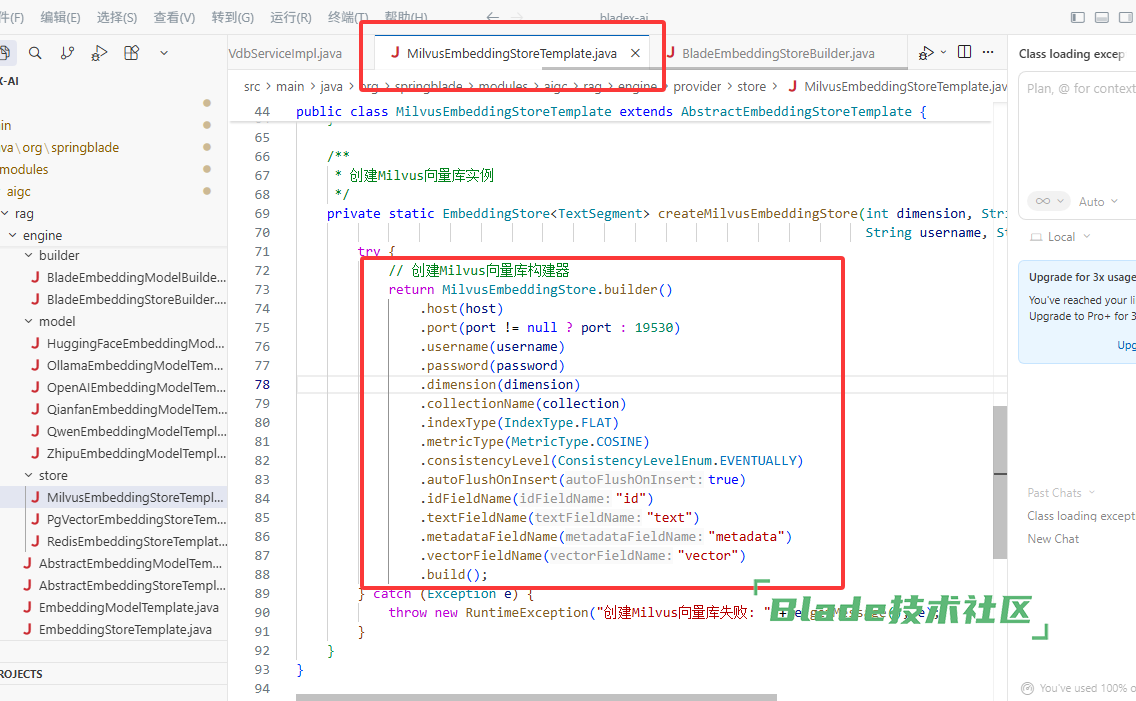
Task: Open the editor more actions ellipsis
Action: click(x=989, y=52)
